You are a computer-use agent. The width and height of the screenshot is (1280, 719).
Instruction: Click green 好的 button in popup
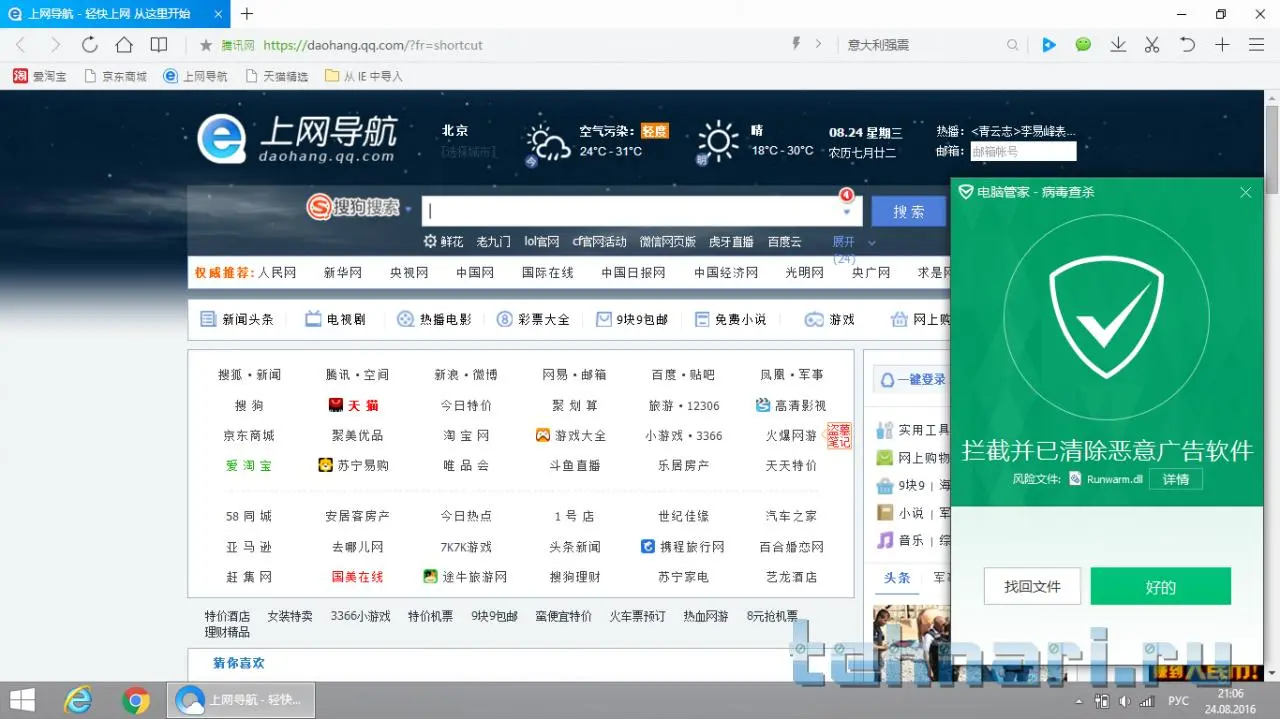[x=1160, y=587]
